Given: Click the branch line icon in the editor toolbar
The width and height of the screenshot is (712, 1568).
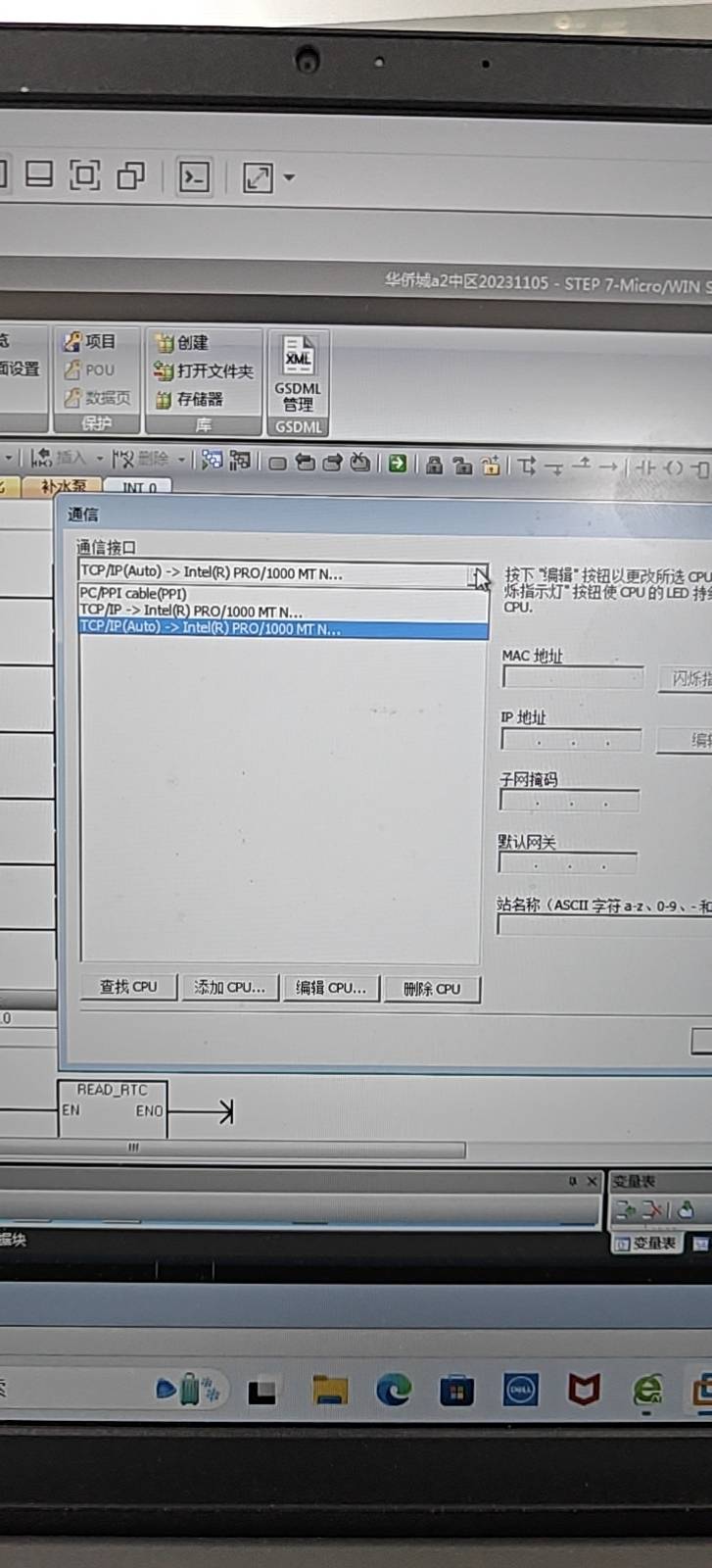Looking at the screenshot, I should point(528,465).
